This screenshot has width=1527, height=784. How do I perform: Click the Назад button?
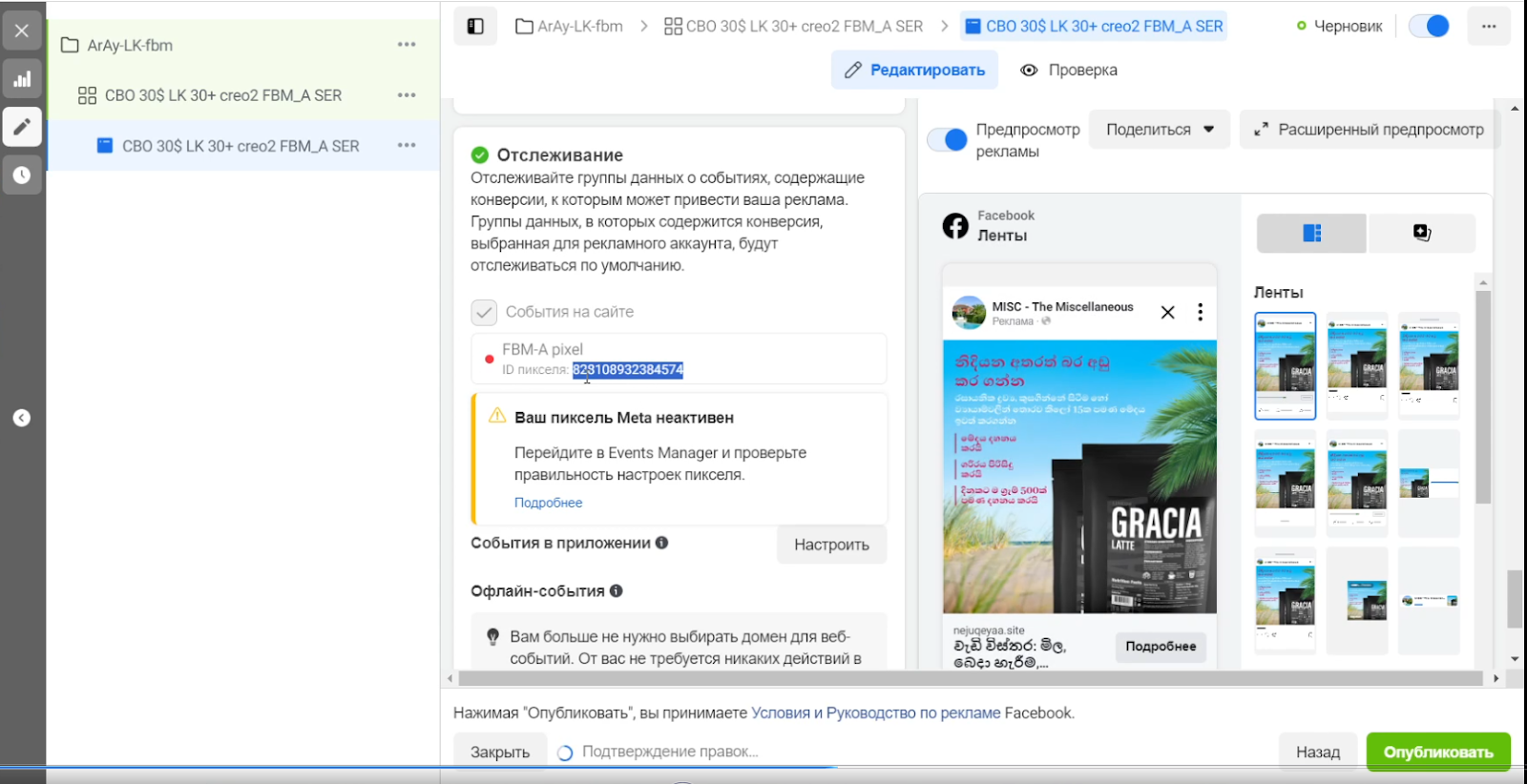(x=1318, y=752)
